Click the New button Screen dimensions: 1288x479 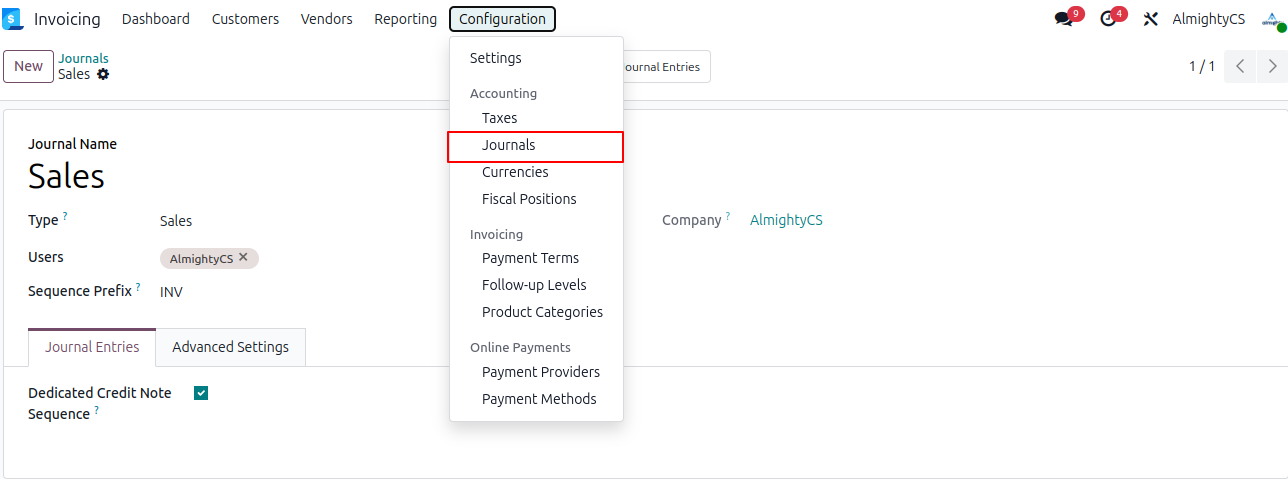[x=29, y=66]
